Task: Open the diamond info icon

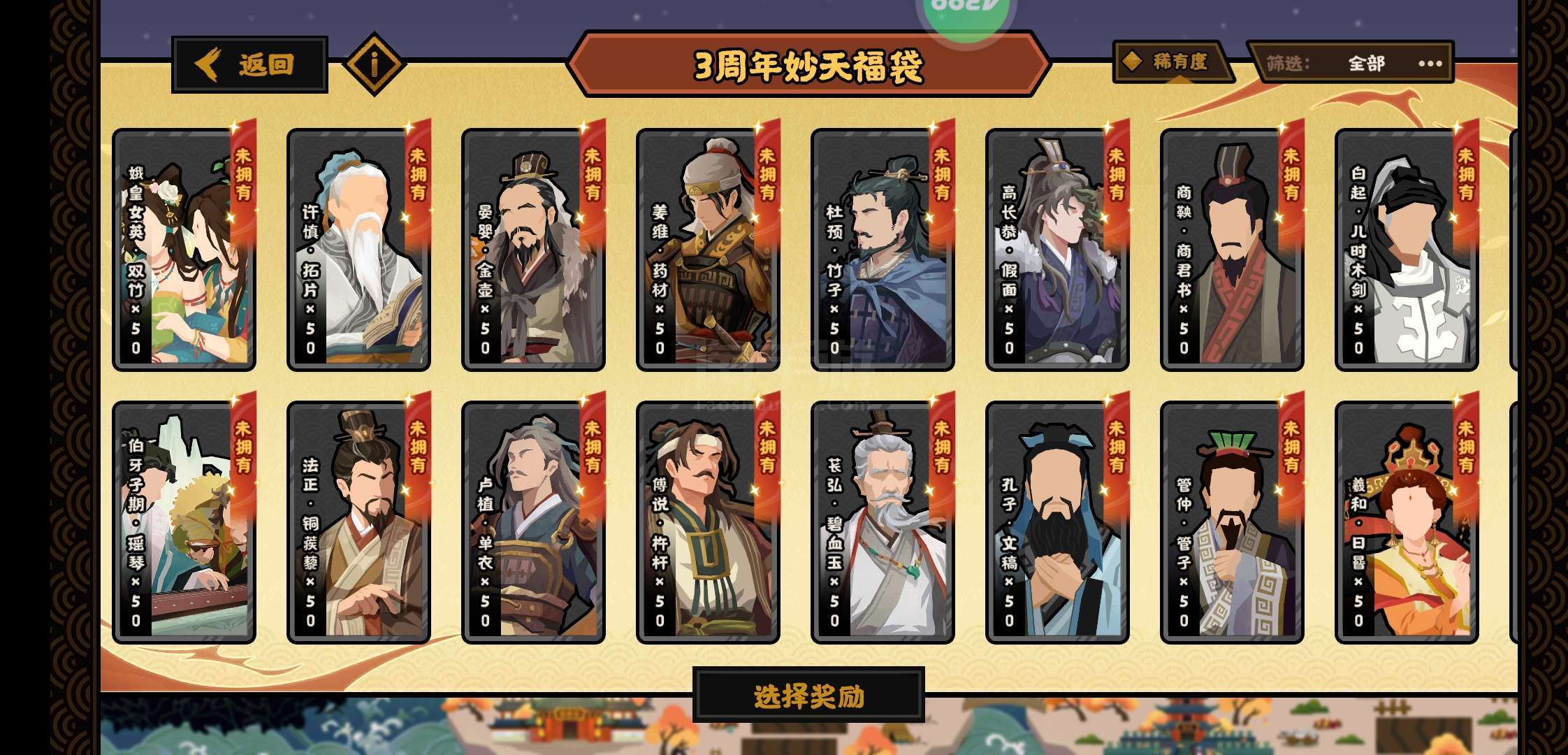Action: (375, 64)
